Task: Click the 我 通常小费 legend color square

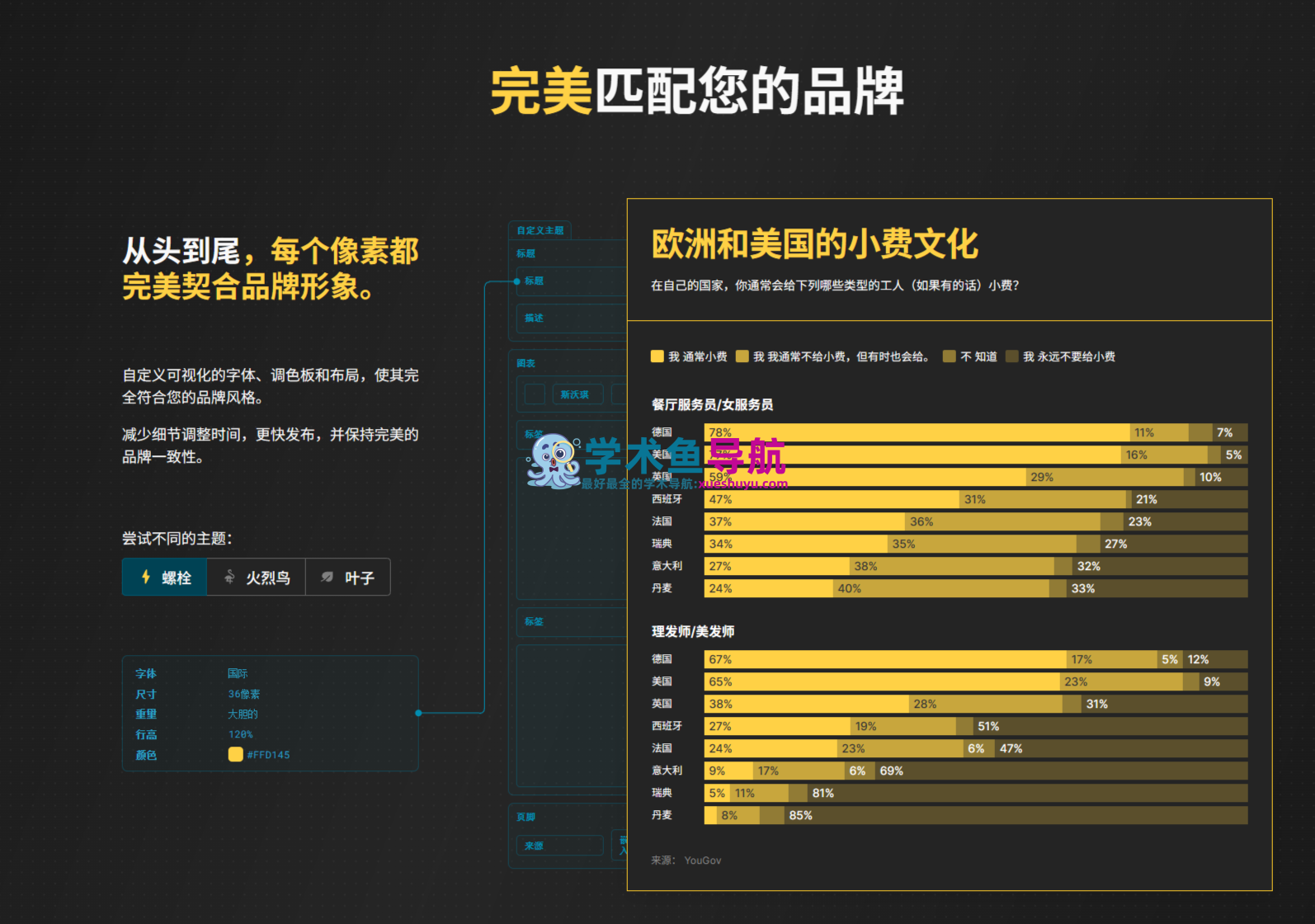Action: [657, 356]
